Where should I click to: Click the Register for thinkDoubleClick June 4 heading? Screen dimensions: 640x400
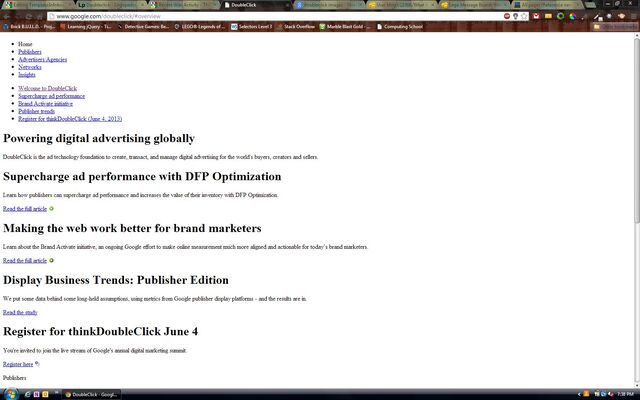coord(100,331)
